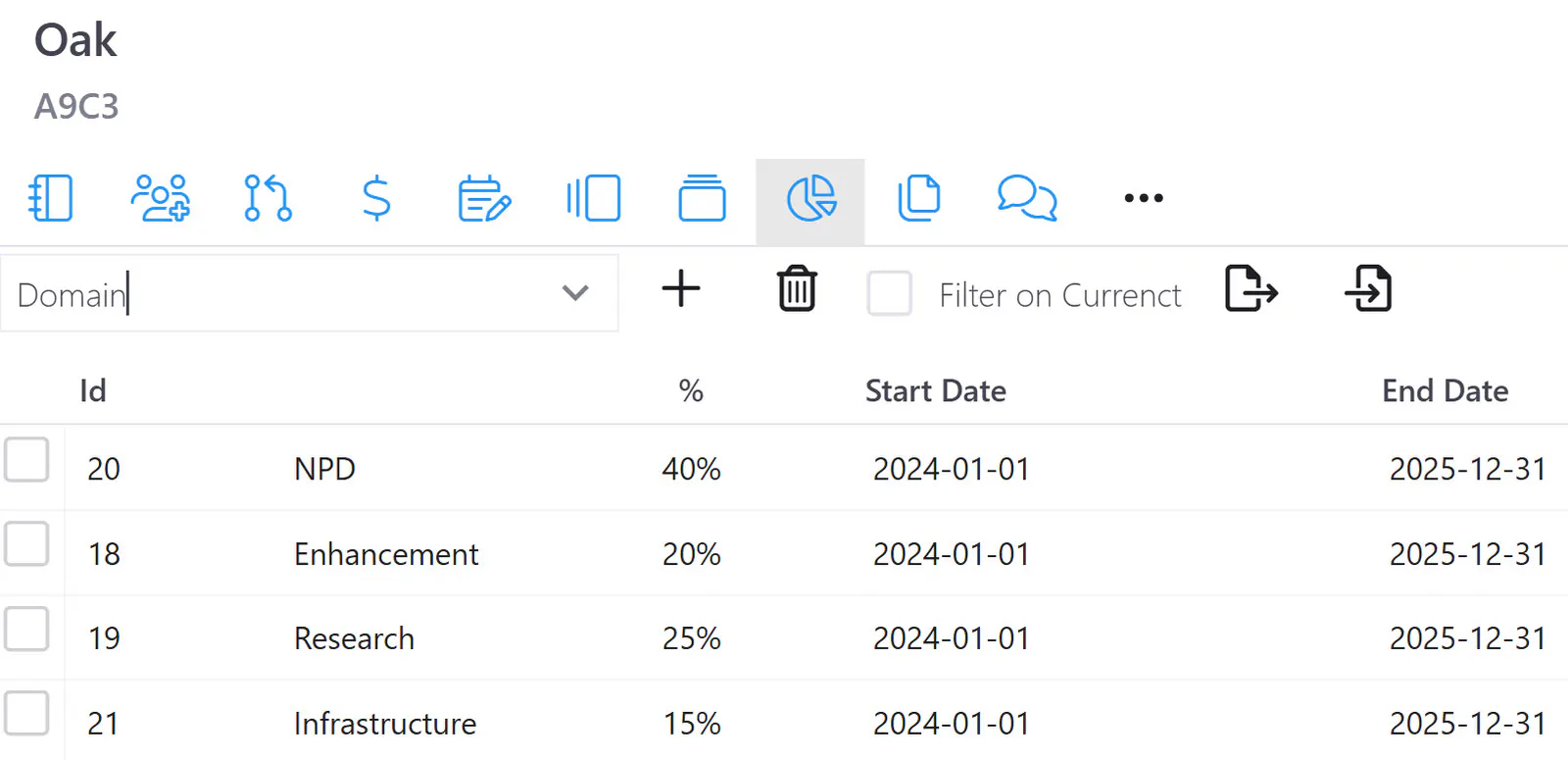1568x760 pixels.
Task: Click the import file icon
Action: click(1368, 289)
